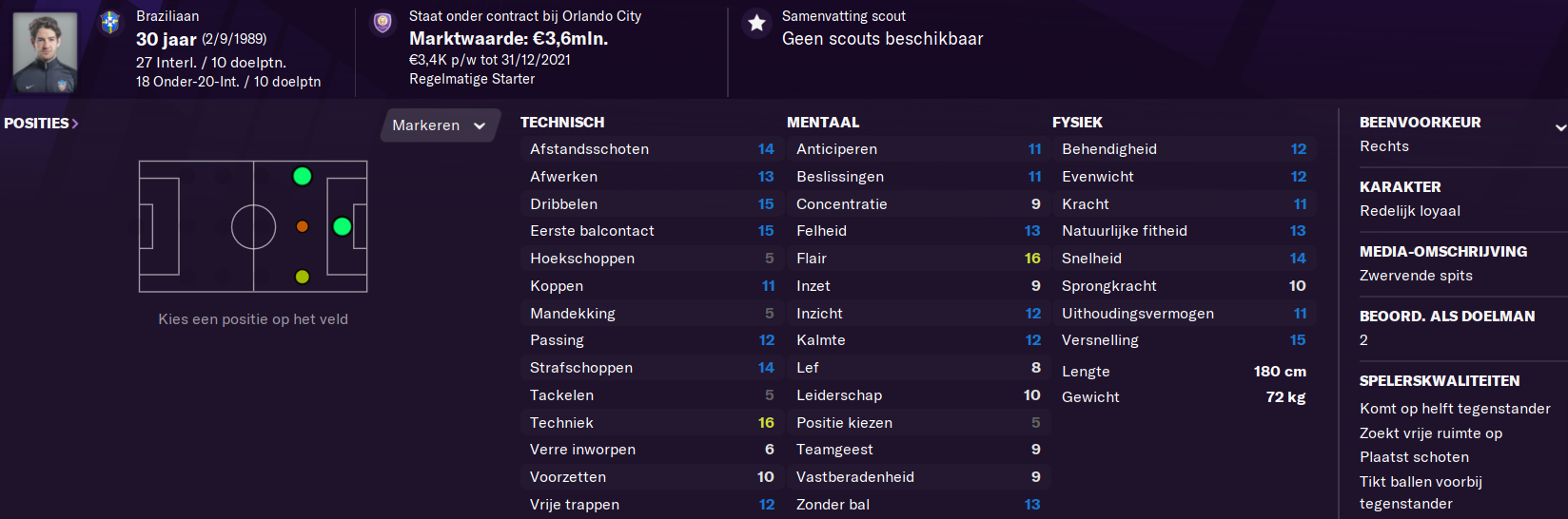
Task: Click the scout summary star icon
Action: coord(756,23)
